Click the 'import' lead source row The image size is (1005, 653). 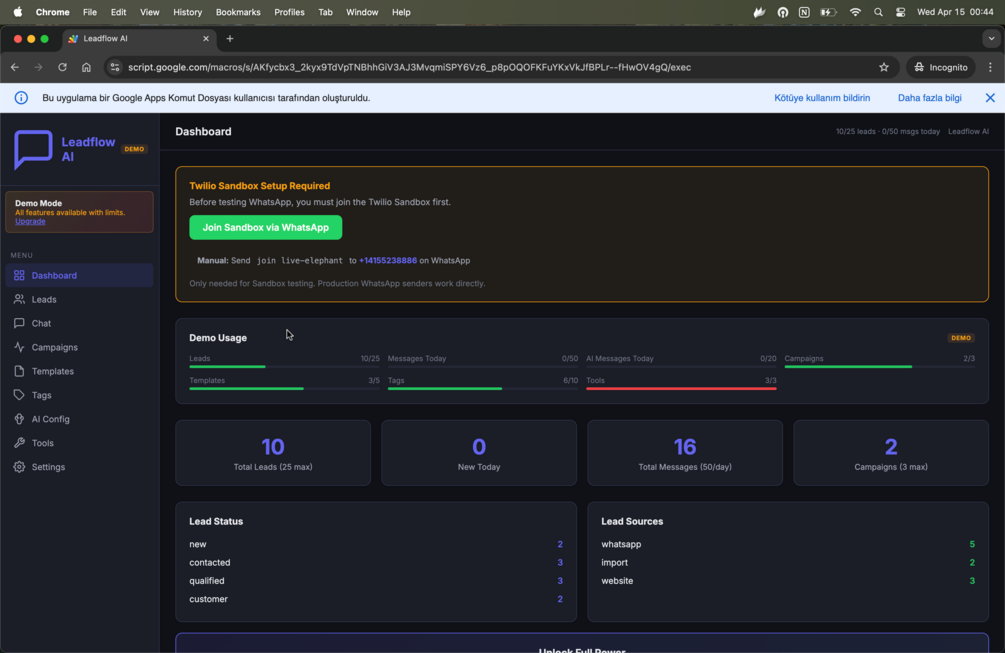788,563
